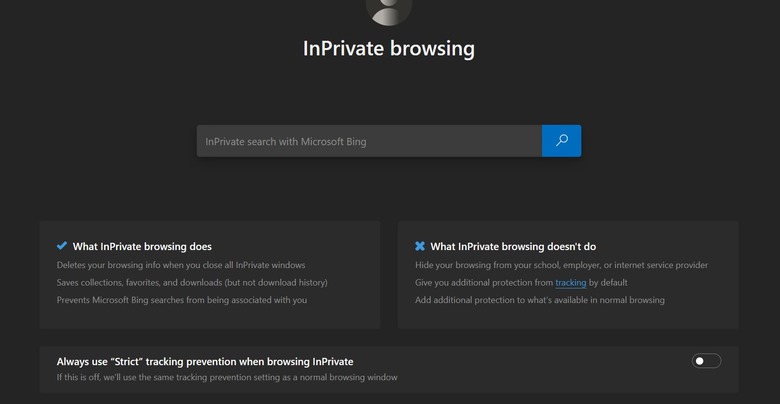Image resolution: width=780 pixels, height=404 pixels.
Task: Open the tracking hyperlink
Action: [x=571, y=283]
